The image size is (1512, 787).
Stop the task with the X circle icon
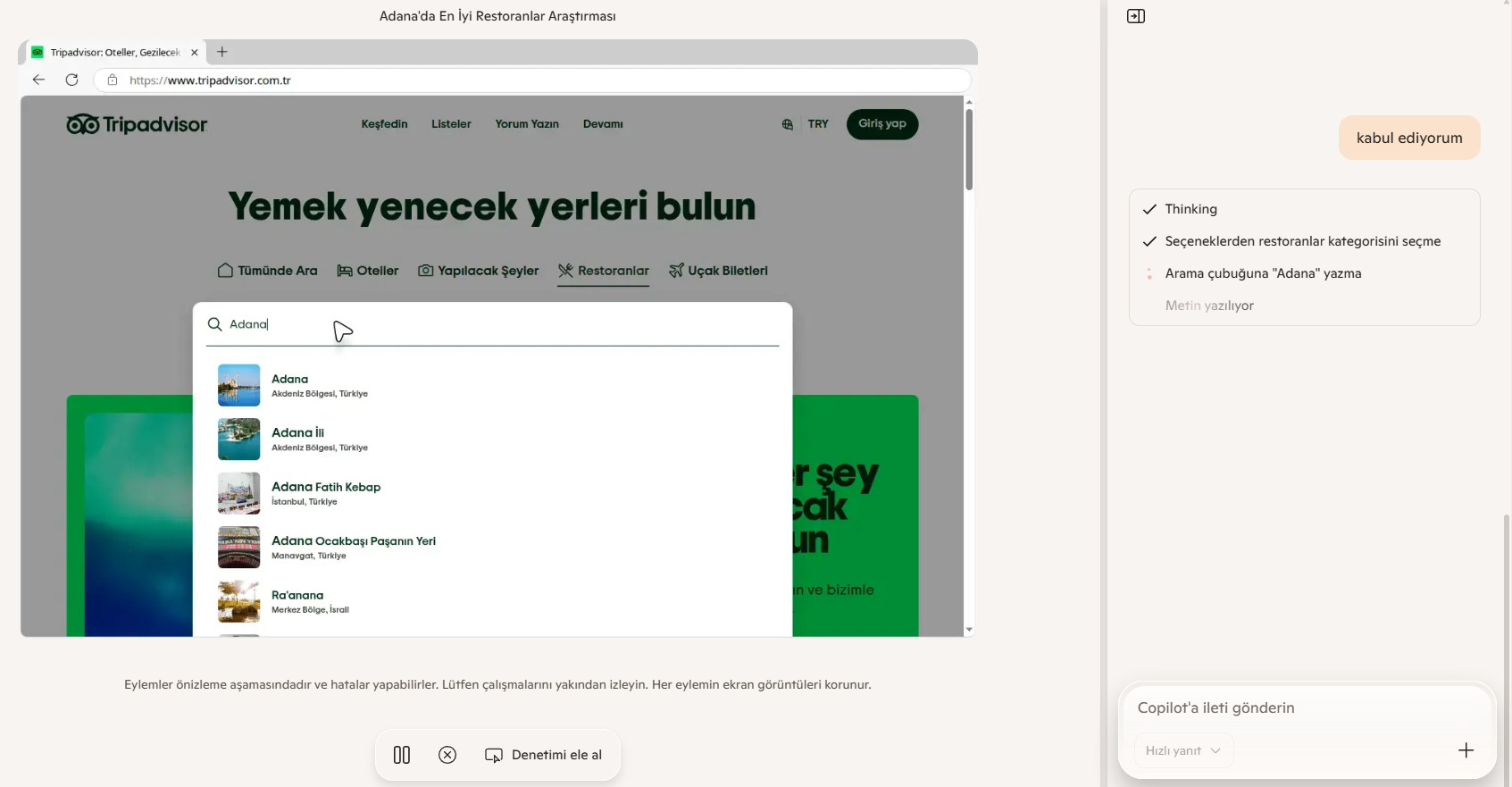pyautogui.click(x=447, y=755)
